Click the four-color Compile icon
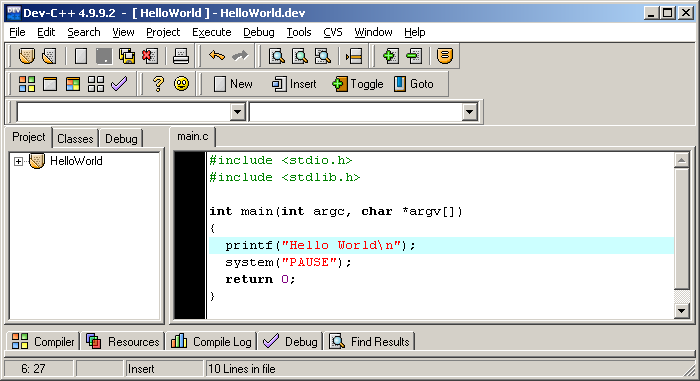700x381 pixels. 27,84
